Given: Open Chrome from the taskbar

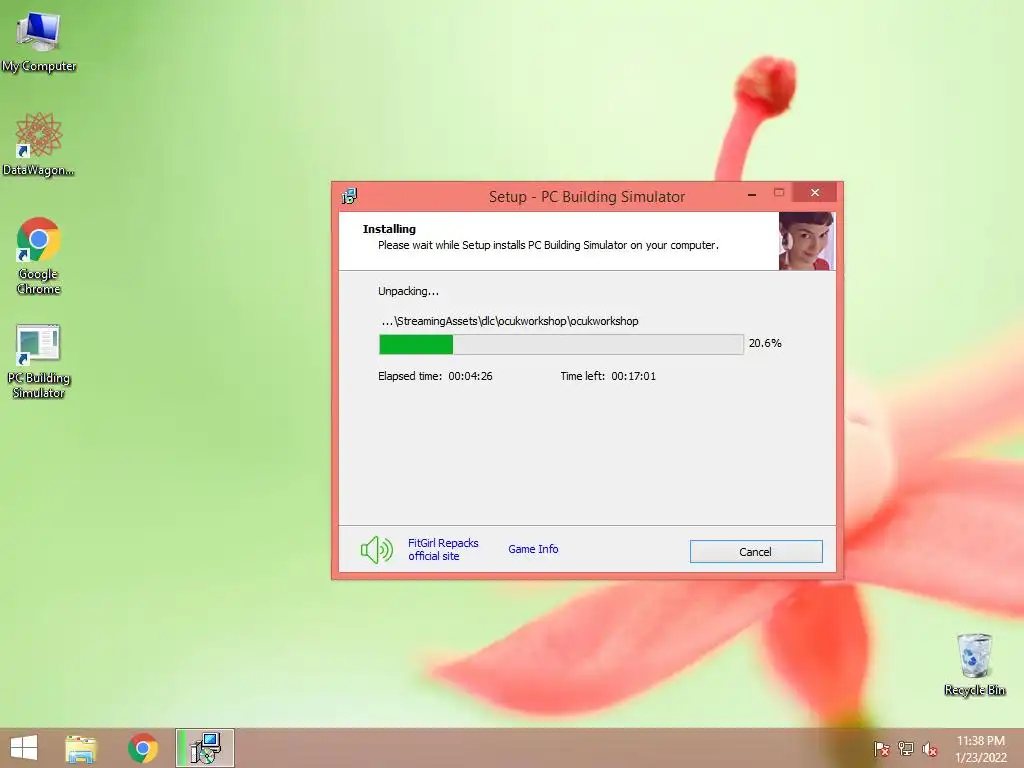Looking at the screenshot, I should tap(143, 748).
